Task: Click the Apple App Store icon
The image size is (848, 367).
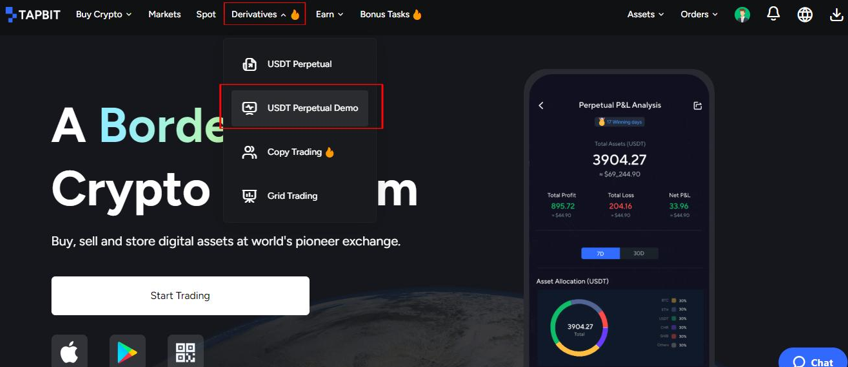Action: [69, 351]
